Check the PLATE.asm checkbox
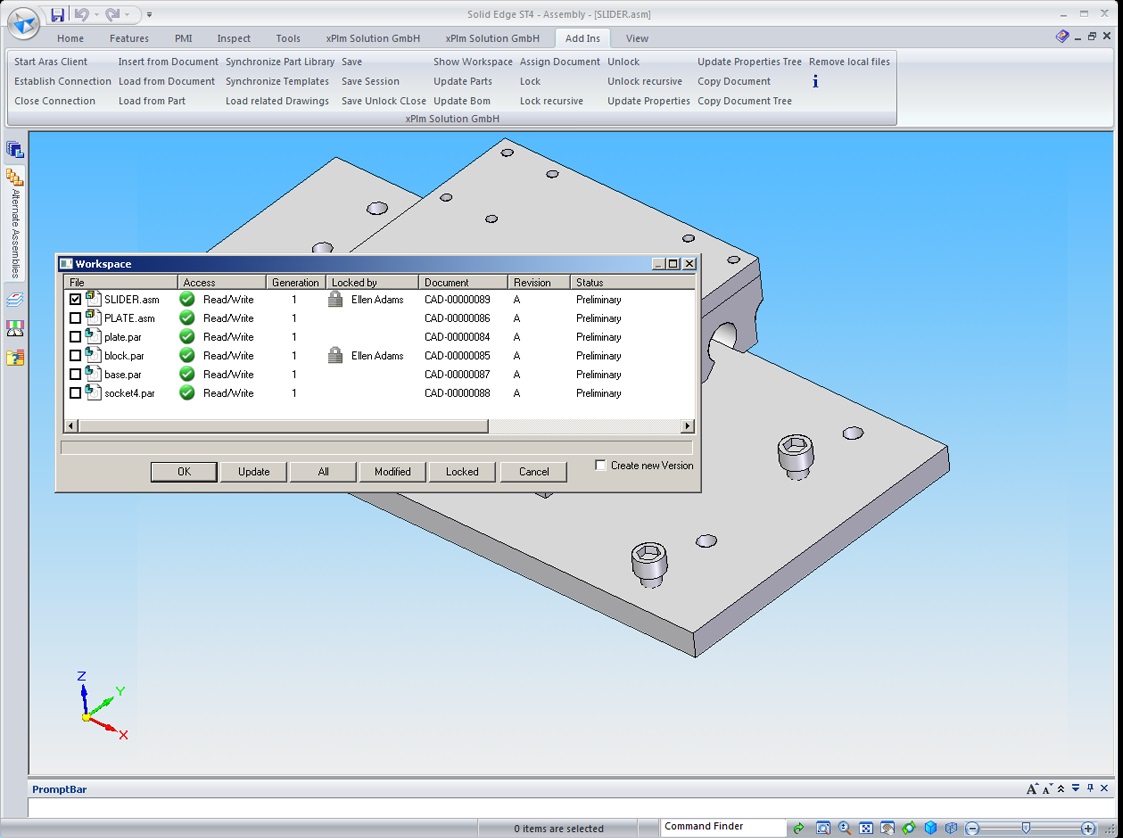This screenshot has height=838, width=1123. (75, 318)
